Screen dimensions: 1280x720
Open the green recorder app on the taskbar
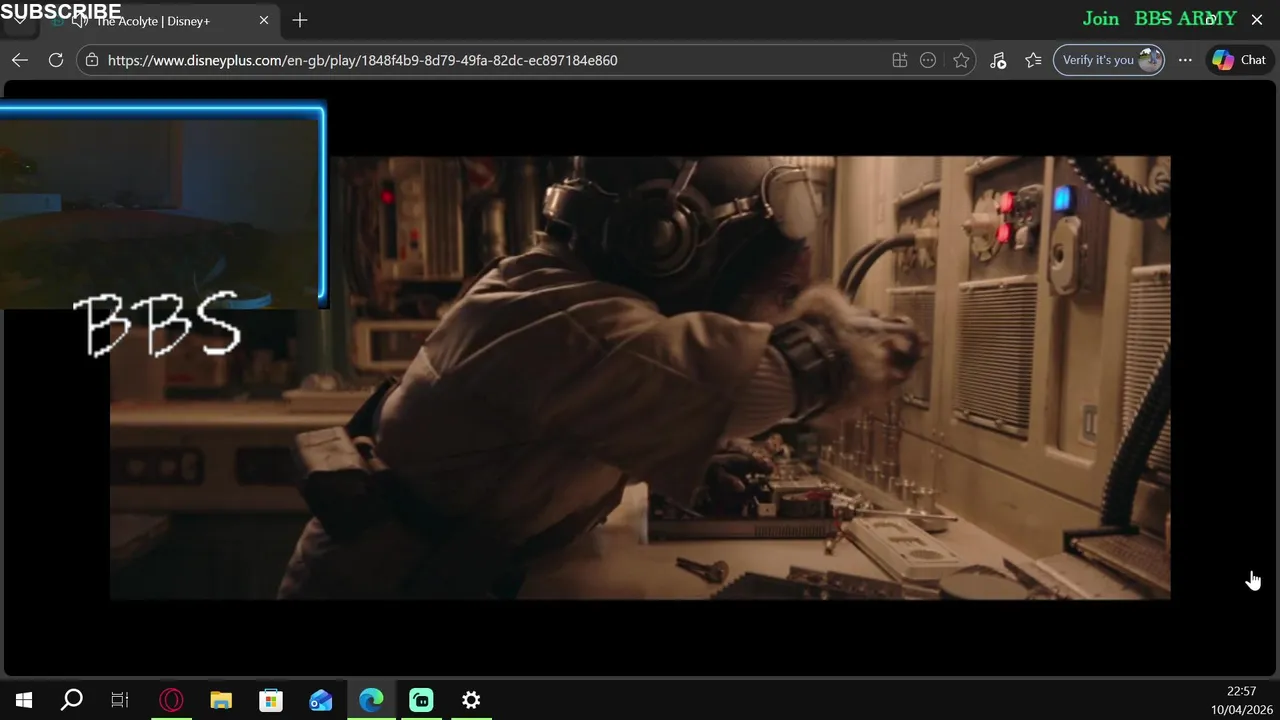coord(421,700)
